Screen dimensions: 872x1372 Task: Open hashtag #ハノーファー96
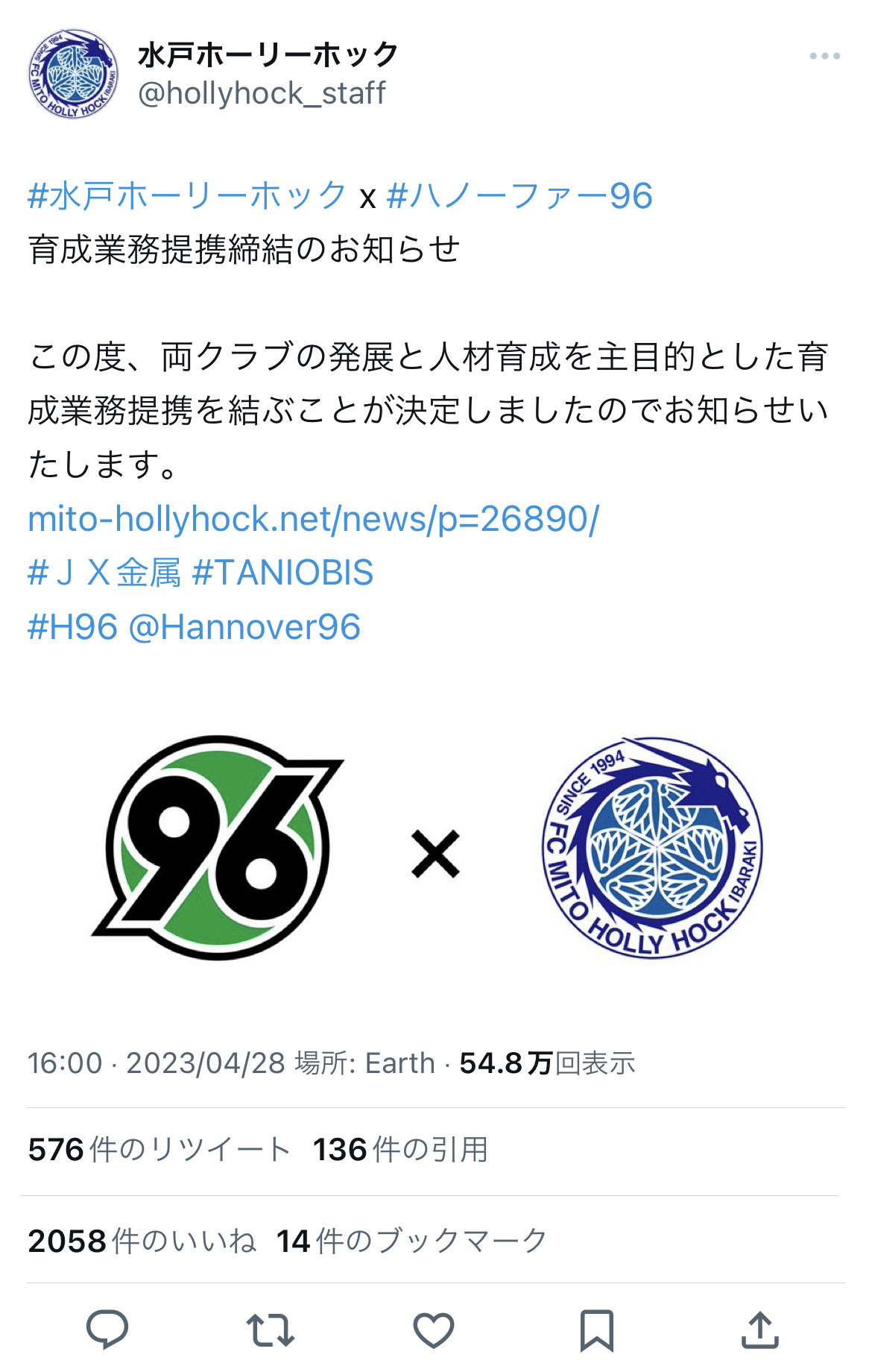click(520, 196)
